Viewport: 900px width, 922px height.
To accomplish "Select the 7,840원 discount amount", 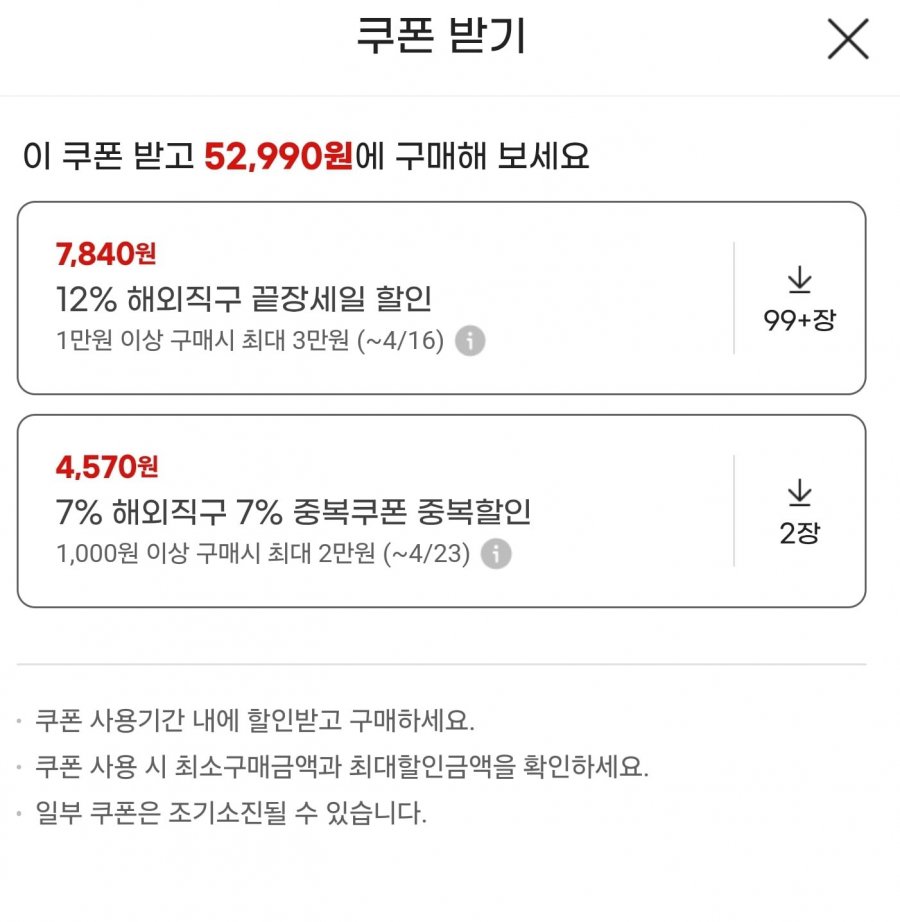I will tap(106, 254).
